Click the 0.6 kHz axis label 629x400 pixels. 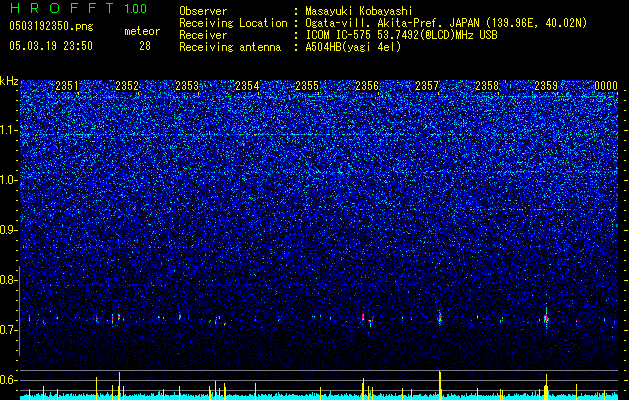[x=9, y=380]
